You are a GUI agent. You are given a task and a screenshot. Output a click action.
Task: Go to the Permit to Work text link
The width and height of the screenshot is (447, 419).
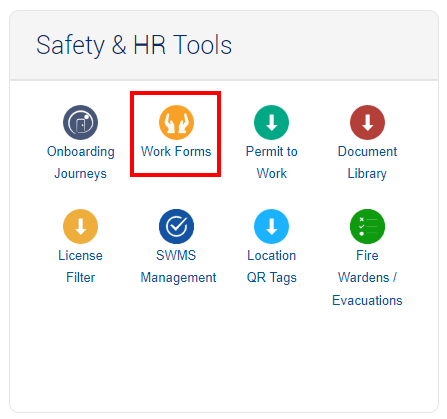click(x=272, y=162)
